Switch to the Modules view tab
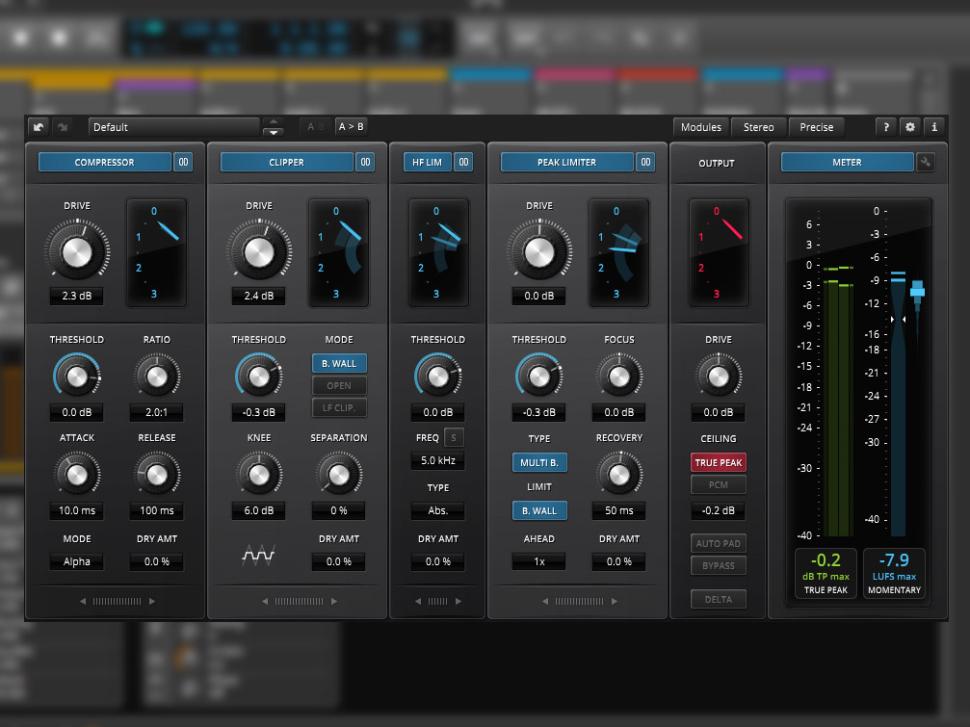The width and height of the screenshot is (970, 727). tap(701, 127)
